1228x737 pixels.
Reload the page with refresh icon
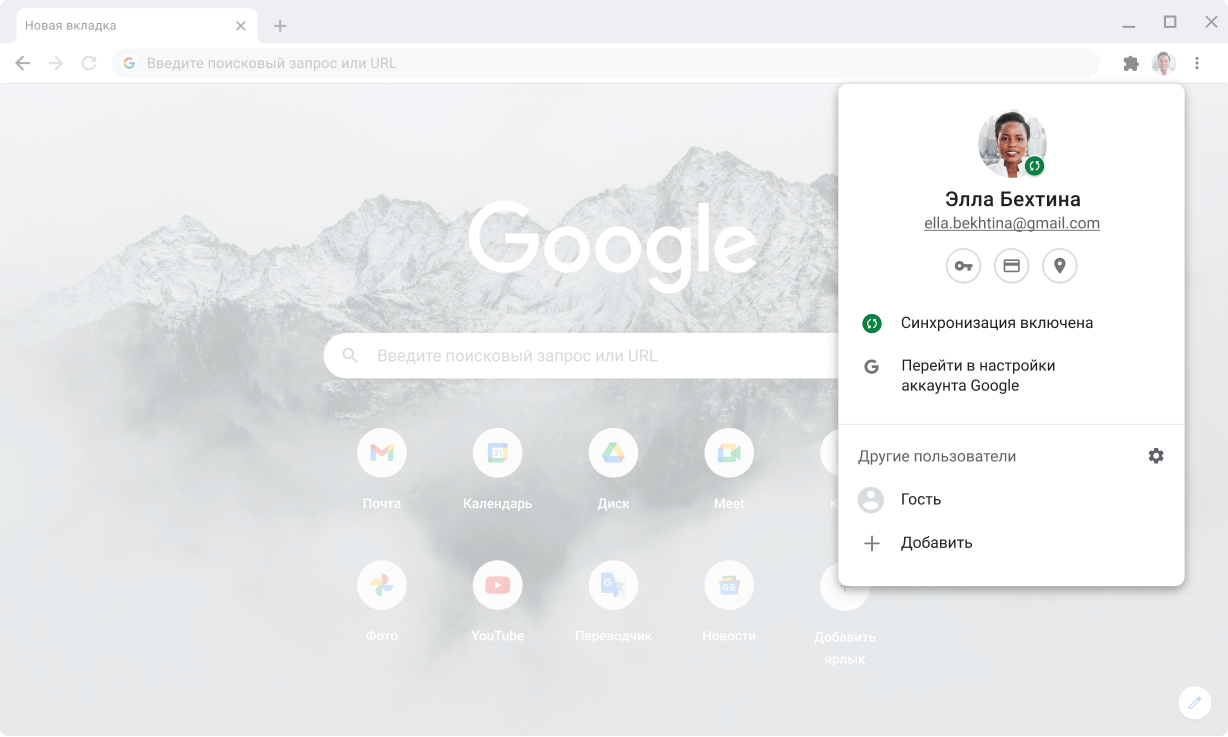(89, 63)
